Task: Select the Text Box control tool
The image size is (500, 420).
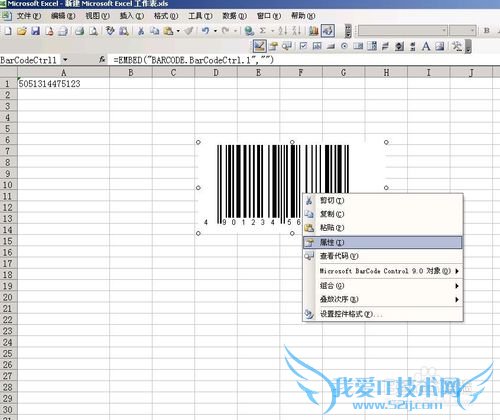Action: pyautogui.click(x=317, y=46)
